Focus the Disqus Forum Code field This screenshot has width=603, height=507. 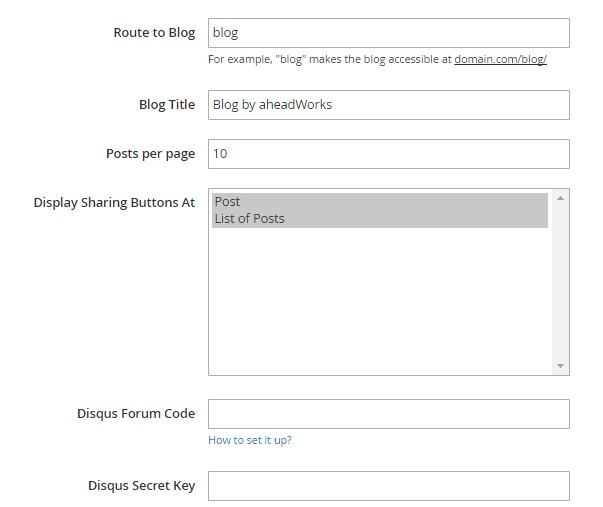389,414
